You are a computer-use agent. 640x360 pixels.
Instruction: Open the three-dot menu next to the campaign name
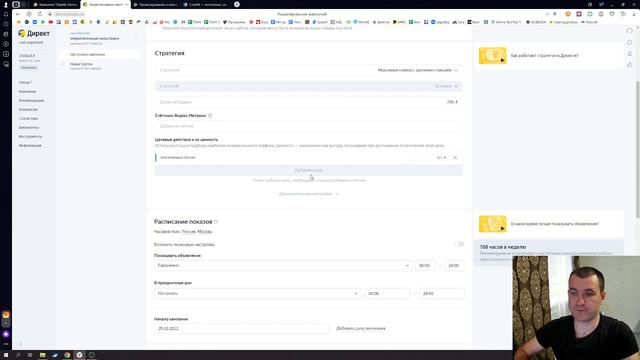pyautogui.click(x=136, y=38)
